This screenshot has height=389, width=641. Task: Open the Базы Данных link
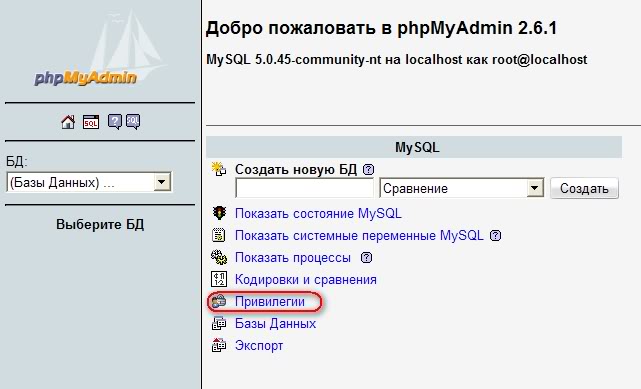(x=276, y=324)
